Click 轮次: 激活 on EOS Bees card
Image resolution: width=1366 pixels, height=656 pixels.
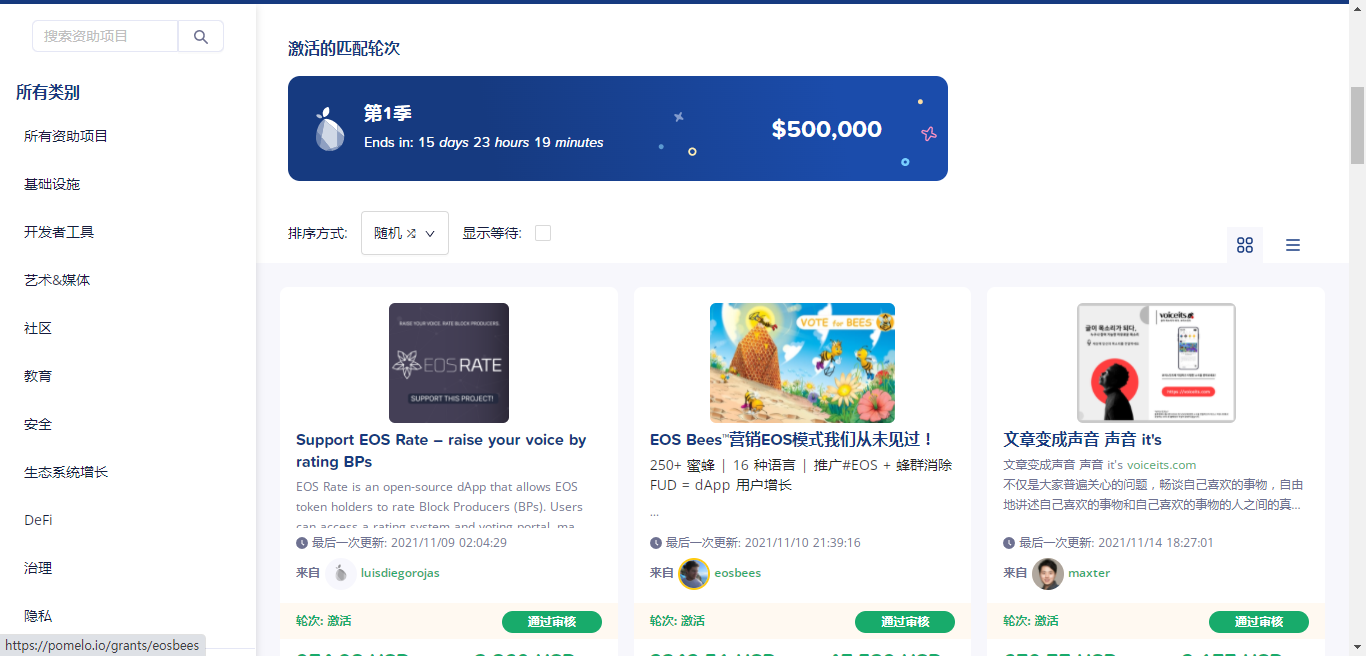tap(677, 621)
